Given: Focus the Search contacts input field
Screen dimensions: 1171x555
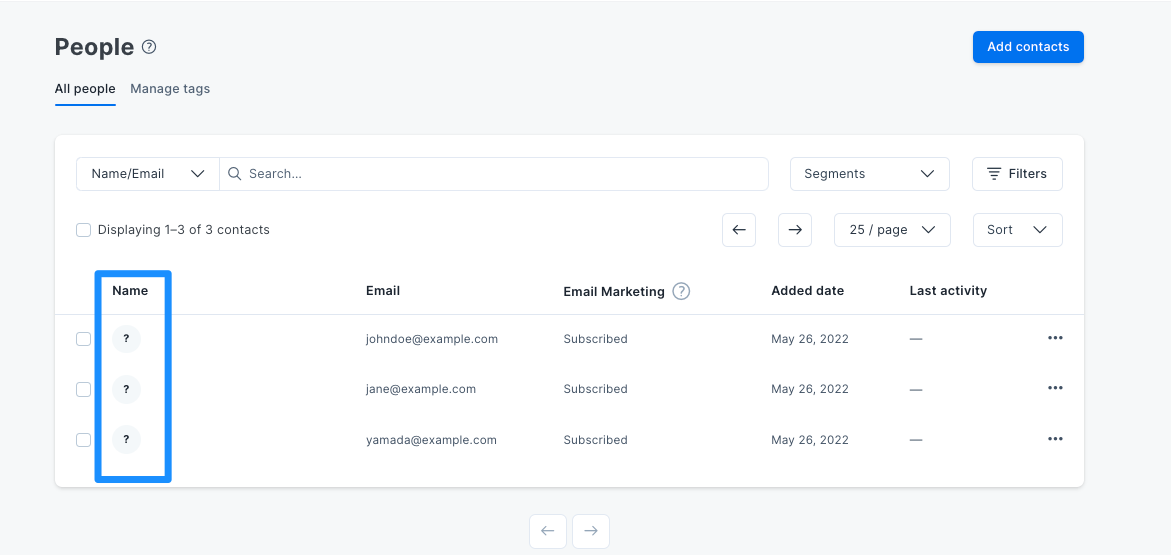Looking at the screenshot, I should coord(494,174).
